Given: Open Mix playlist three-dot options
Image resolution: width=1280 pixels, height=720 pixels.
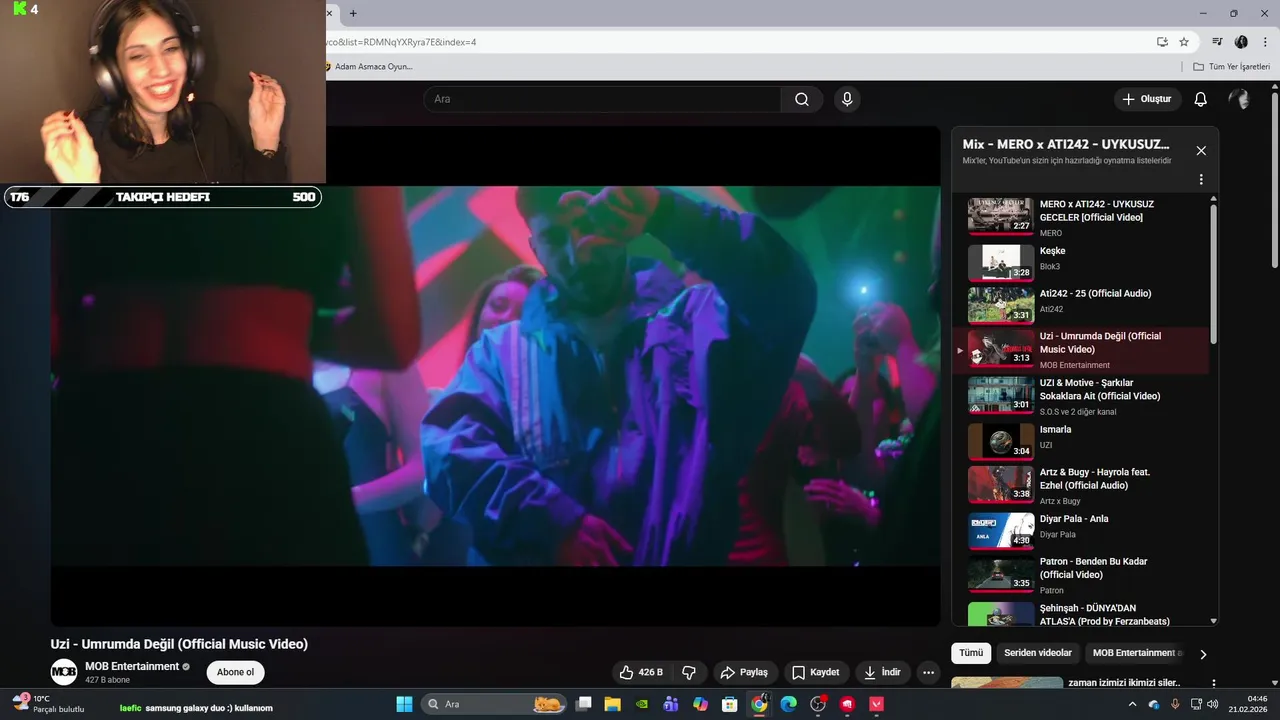Looking at the screenshot, I should coord(1201,180).
